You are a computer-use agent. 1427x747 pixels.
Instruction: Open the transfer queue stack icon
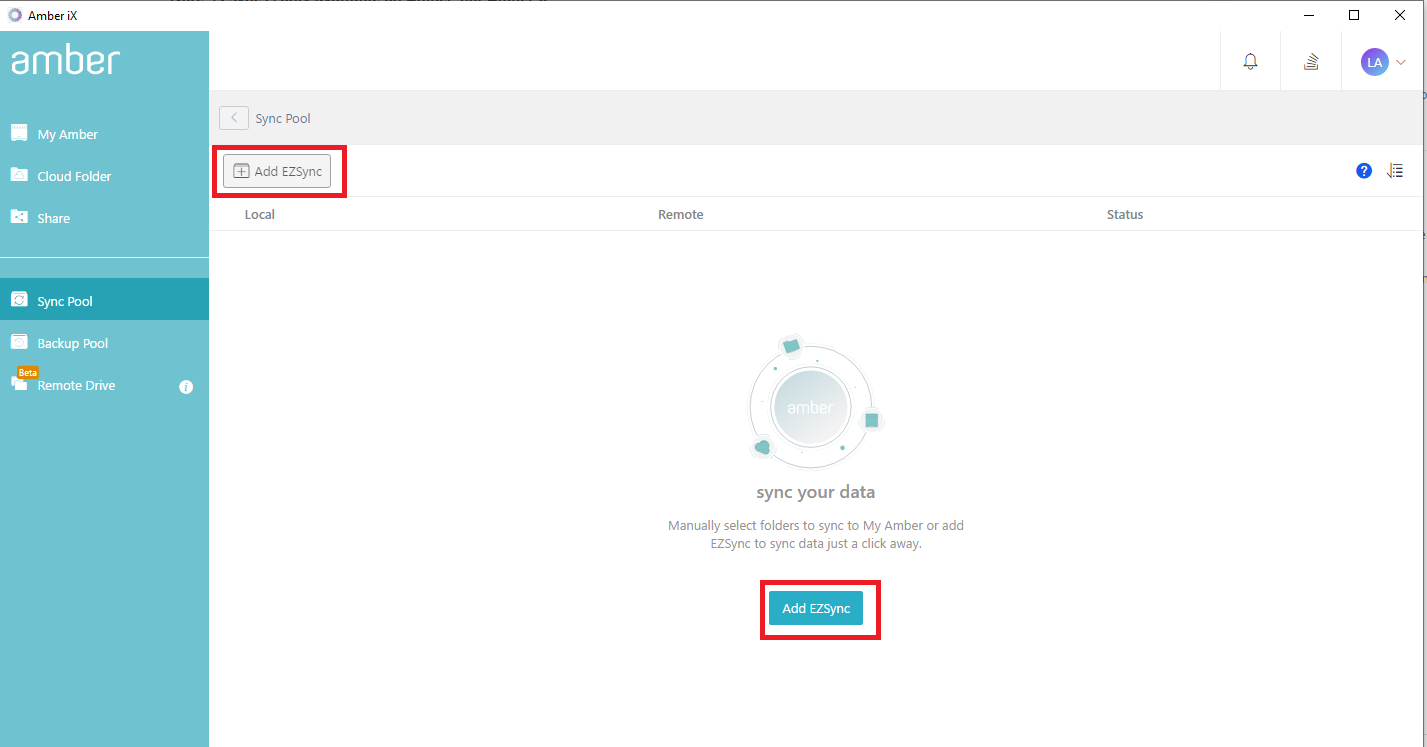click(1311, 61)
